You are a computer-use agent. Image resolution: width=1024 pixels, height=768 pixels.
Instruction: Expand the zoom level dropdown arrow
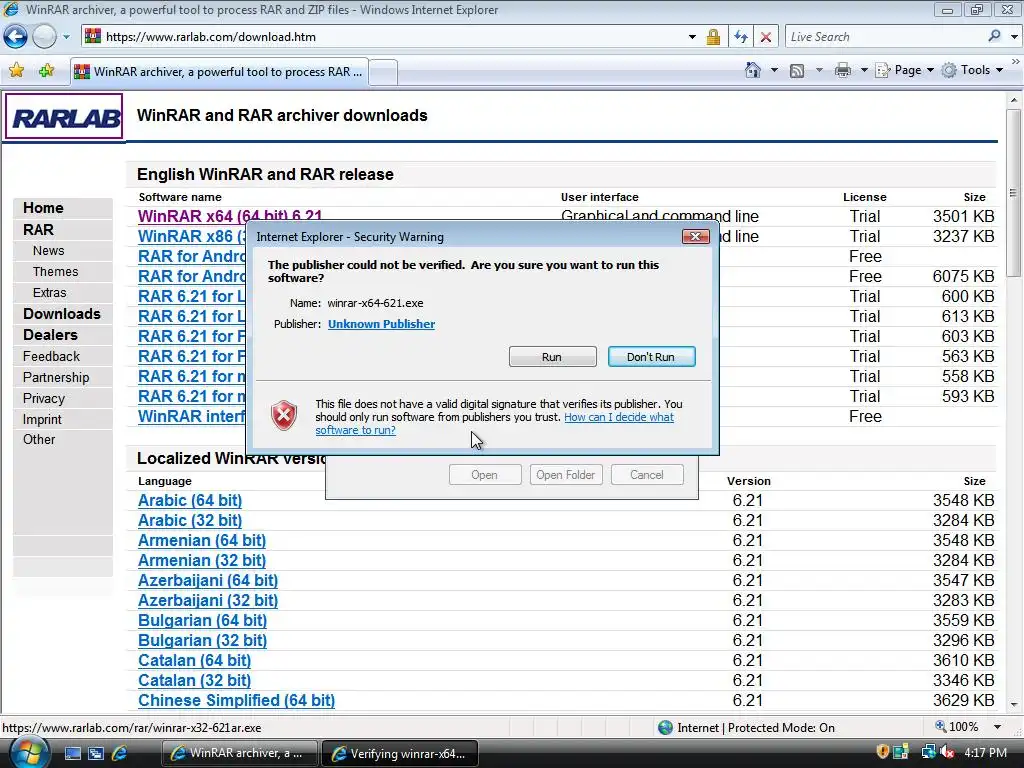997,727
